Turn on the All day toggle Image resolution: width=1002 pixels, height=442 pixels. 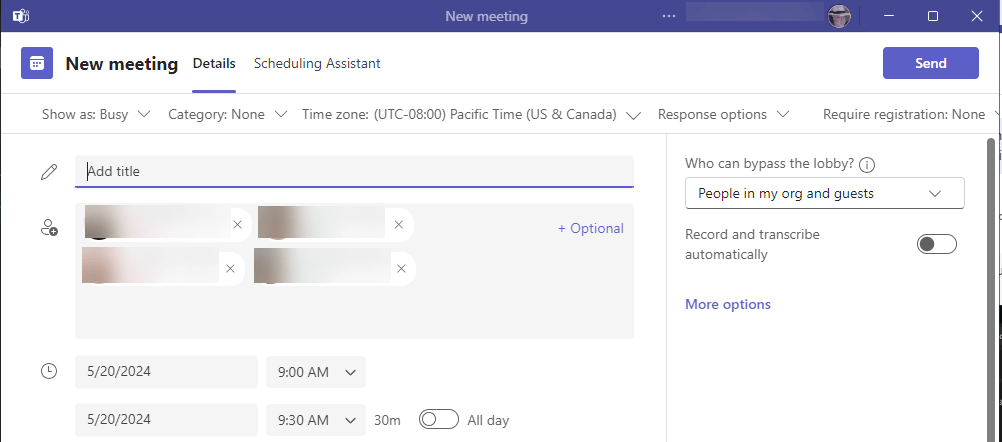pos(439,420)
